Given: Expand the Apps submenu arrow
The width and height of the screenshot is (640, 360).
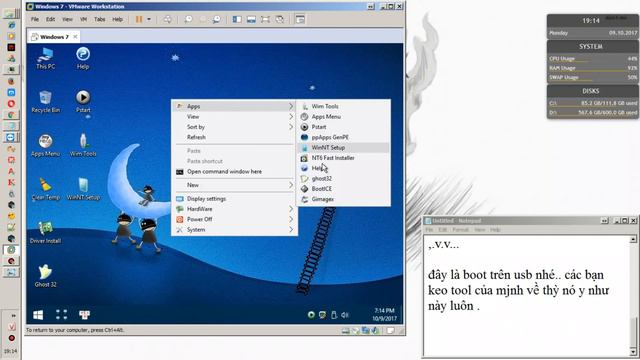Looking at the screenshot, I should point(291,106).
